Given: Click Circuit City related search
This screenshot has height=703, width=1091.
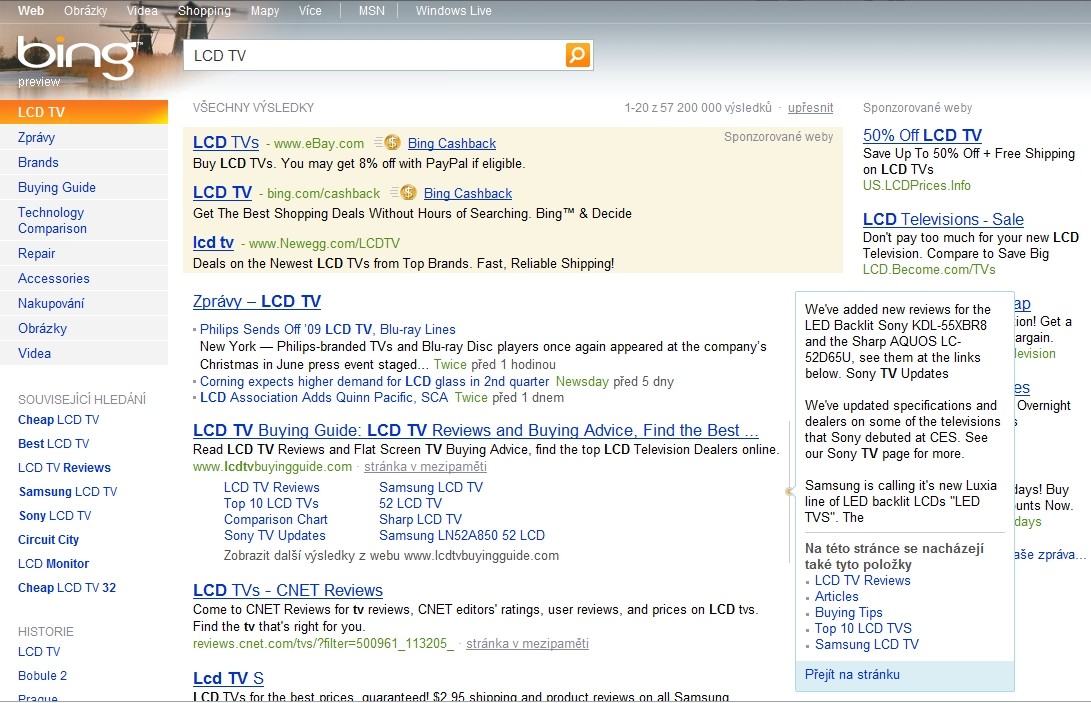Looking at the screenshot, I should [48, 539].
